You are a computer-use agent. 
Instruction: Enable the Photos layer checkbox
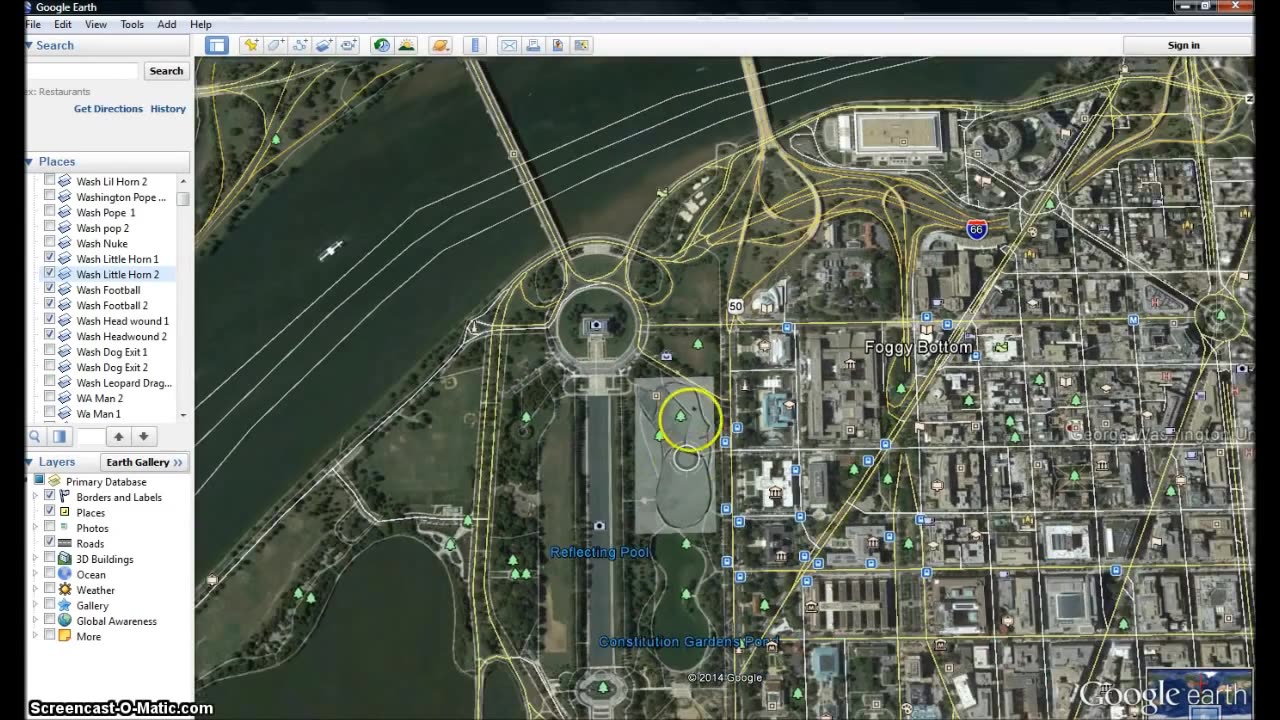pyautogui.click(x=49, y=528)
